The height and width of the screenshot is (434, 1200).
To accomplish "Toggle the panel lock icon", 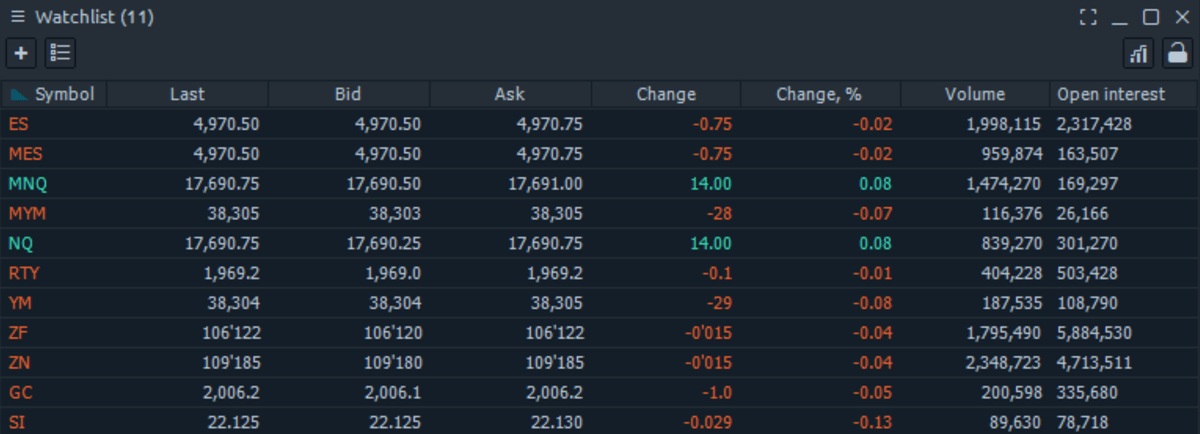I will (x=1176, y=53).
